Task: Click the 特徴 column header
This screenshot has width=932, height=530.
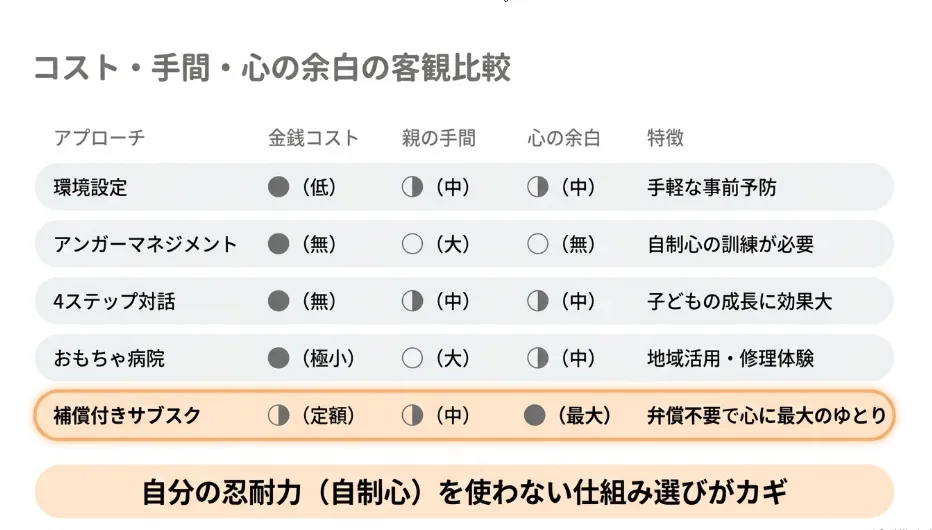Action: click(665, 138)
